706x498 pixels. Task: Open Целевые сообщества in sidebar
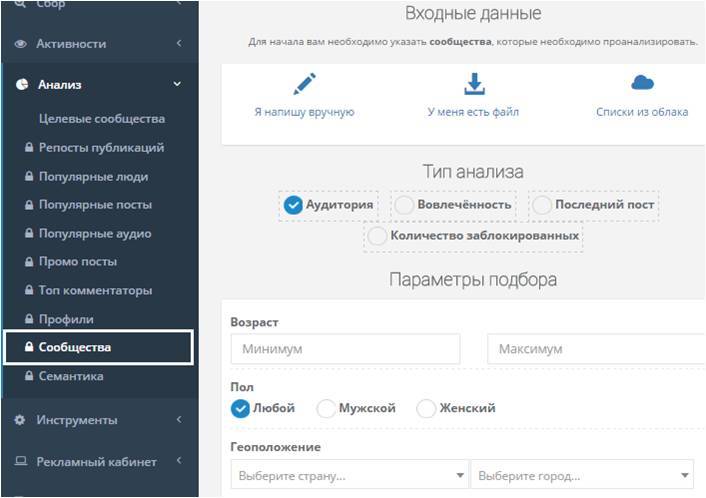[x=102, y=119]
